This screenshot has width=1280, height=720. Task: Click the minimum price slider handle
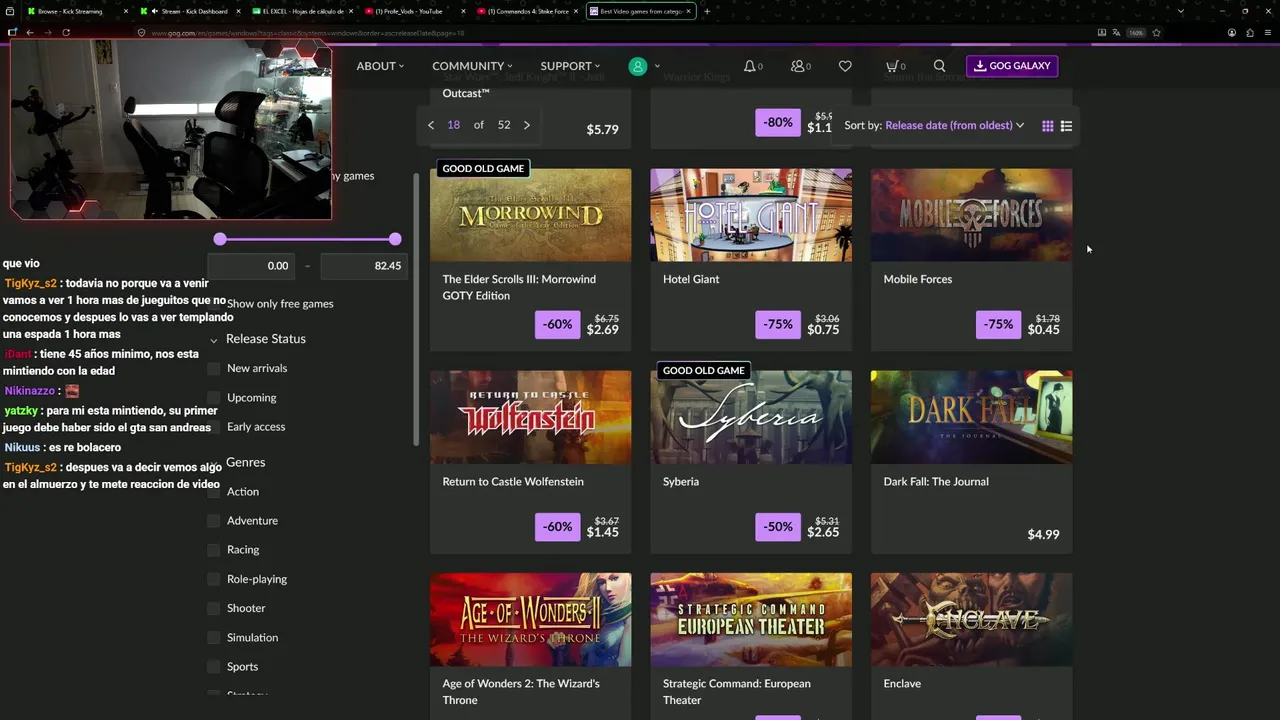click(x=220, y=239)
